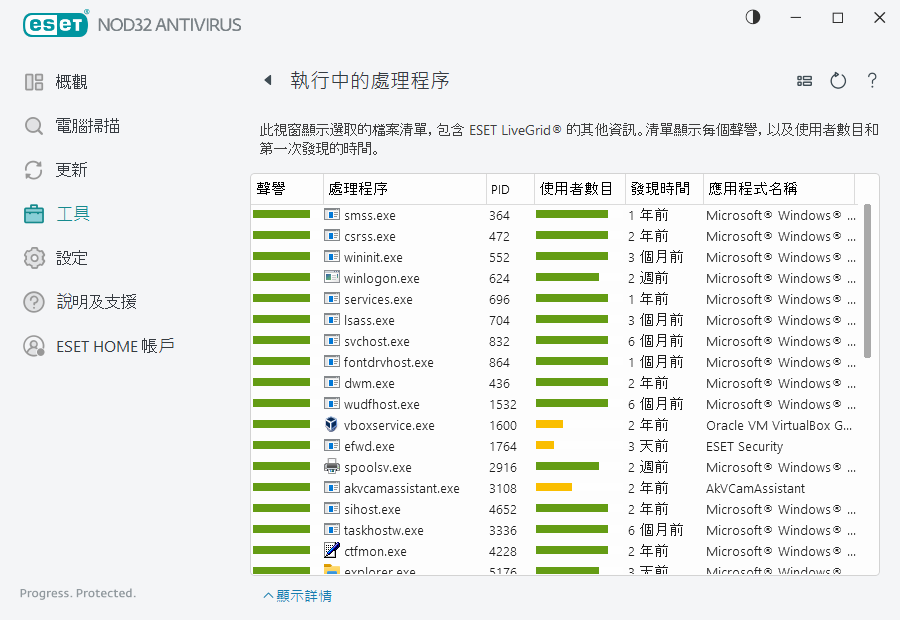Screen dimensions: 900x620
Task: Click the lsass.exe process icon
Action: 332,319
